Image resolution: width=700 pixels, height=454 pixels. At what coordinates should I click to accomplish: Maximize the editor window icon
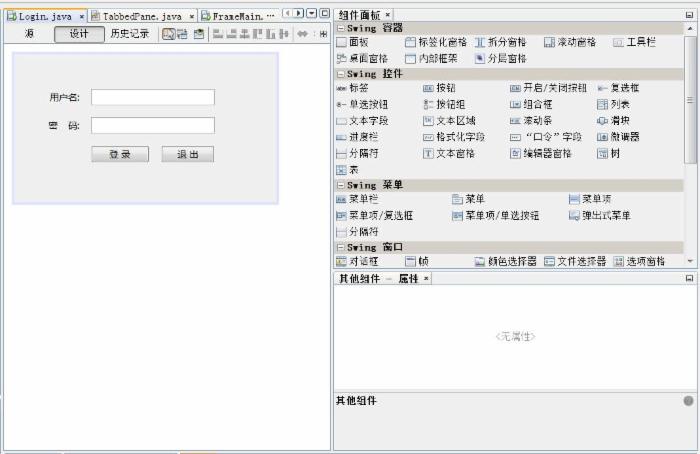(x=325, y=13)
